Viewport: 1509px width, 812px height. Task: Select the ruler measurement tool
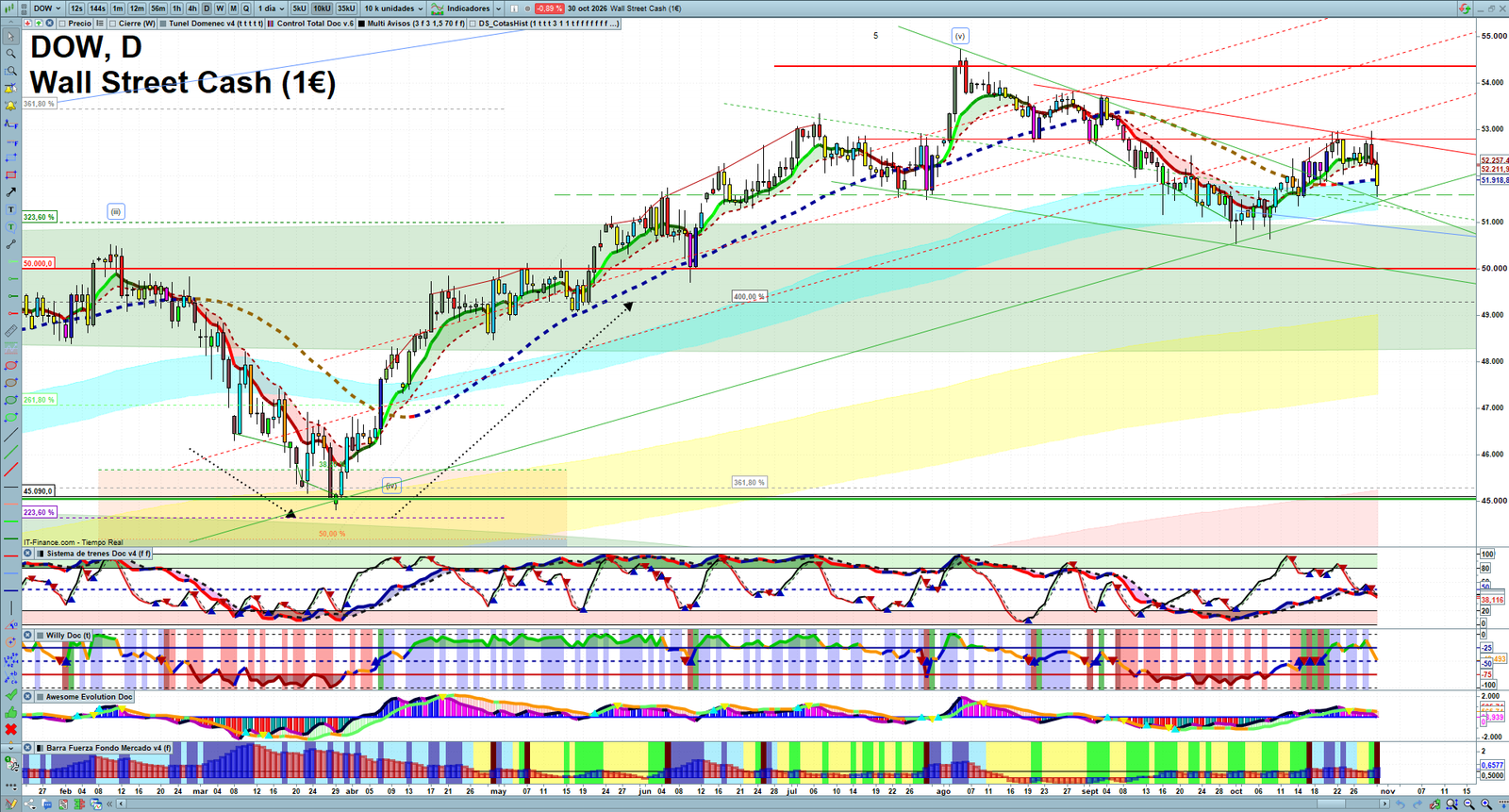[10, 330]
